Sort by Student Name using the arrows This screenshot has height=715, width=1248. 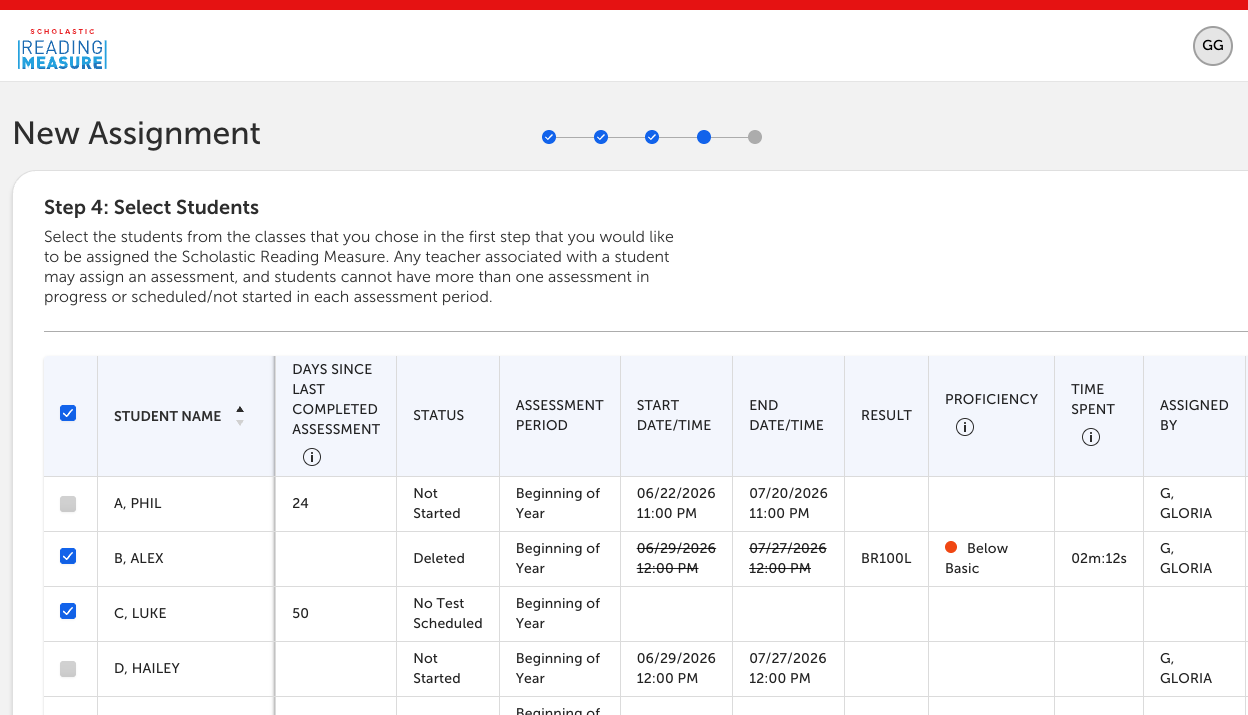tap(239, 416)
